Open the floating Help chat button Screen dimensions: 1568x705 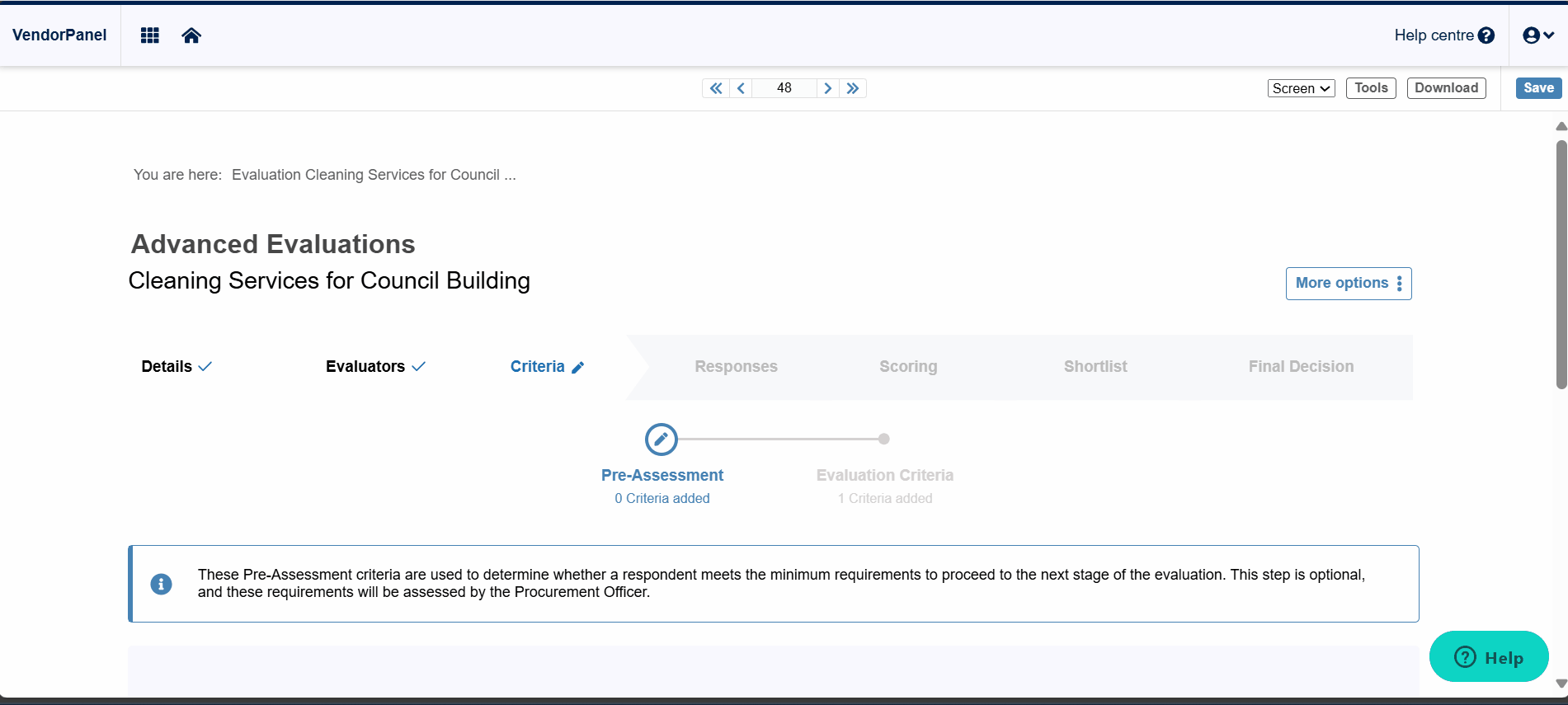(1489, 657)
